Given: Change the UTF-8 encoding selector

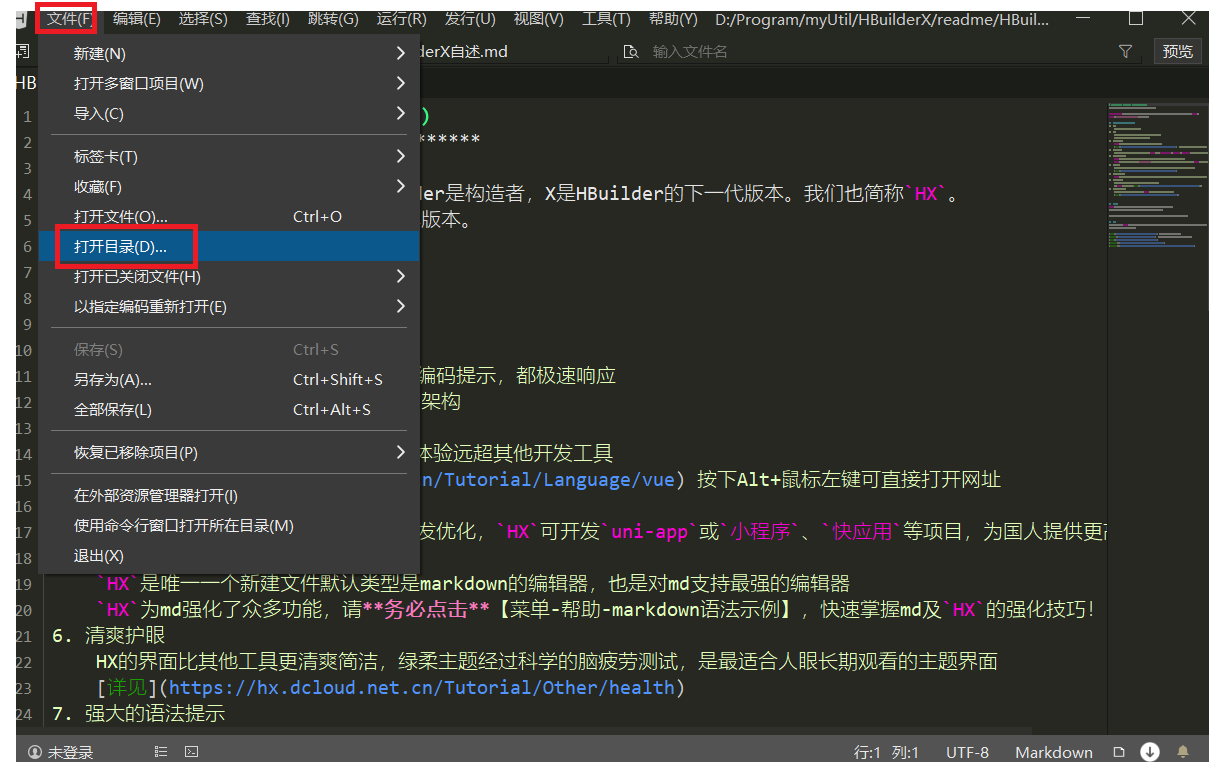Looking at the screenshot, I should 967,752.
